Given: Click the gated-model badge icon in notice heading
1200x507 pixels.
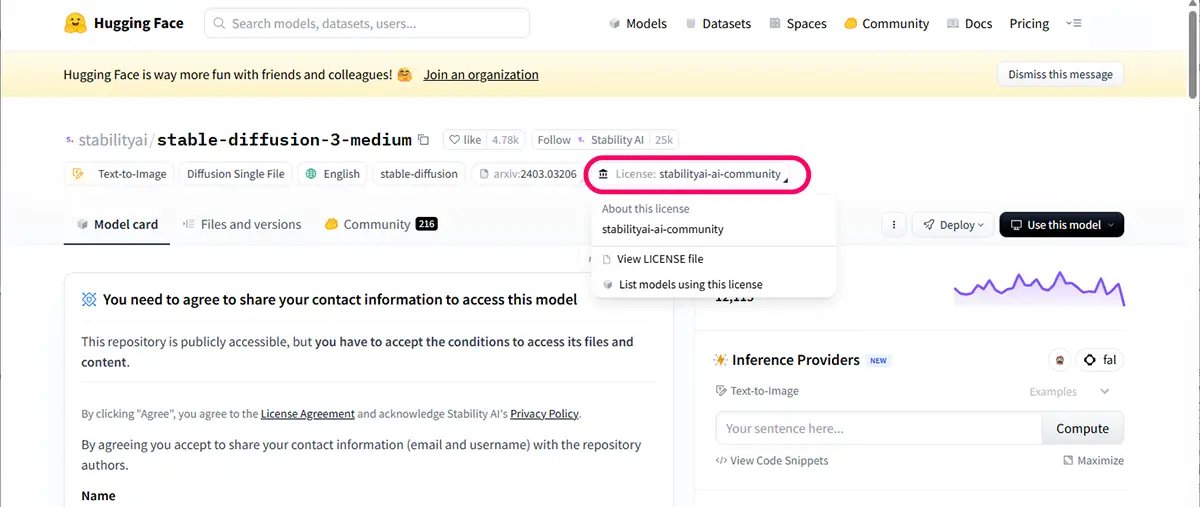Looking at the screenshot, I should point(89,299).
